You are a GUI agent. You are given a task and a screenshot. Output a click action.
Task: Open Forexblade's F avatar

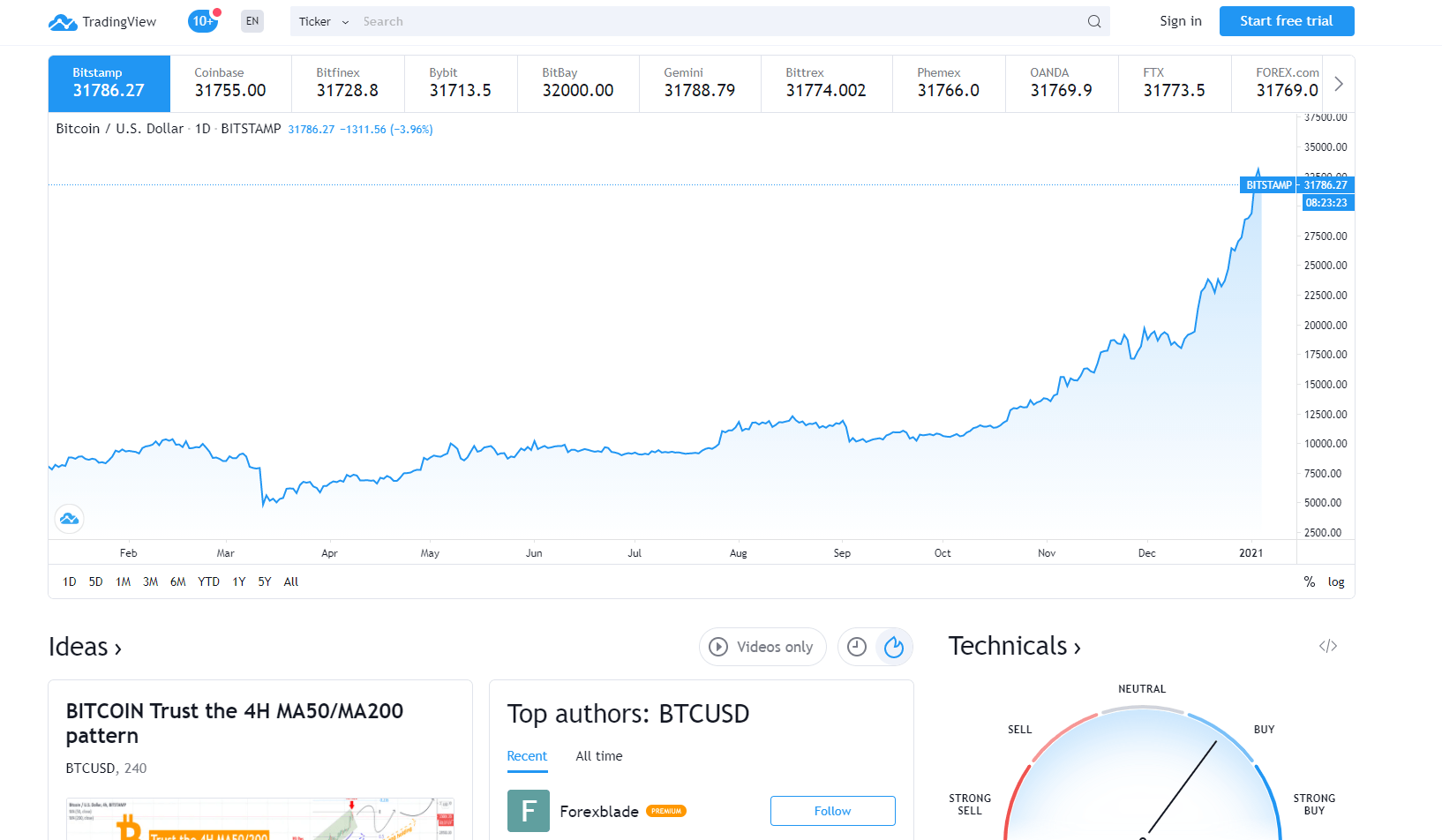(x=529, y=811)
